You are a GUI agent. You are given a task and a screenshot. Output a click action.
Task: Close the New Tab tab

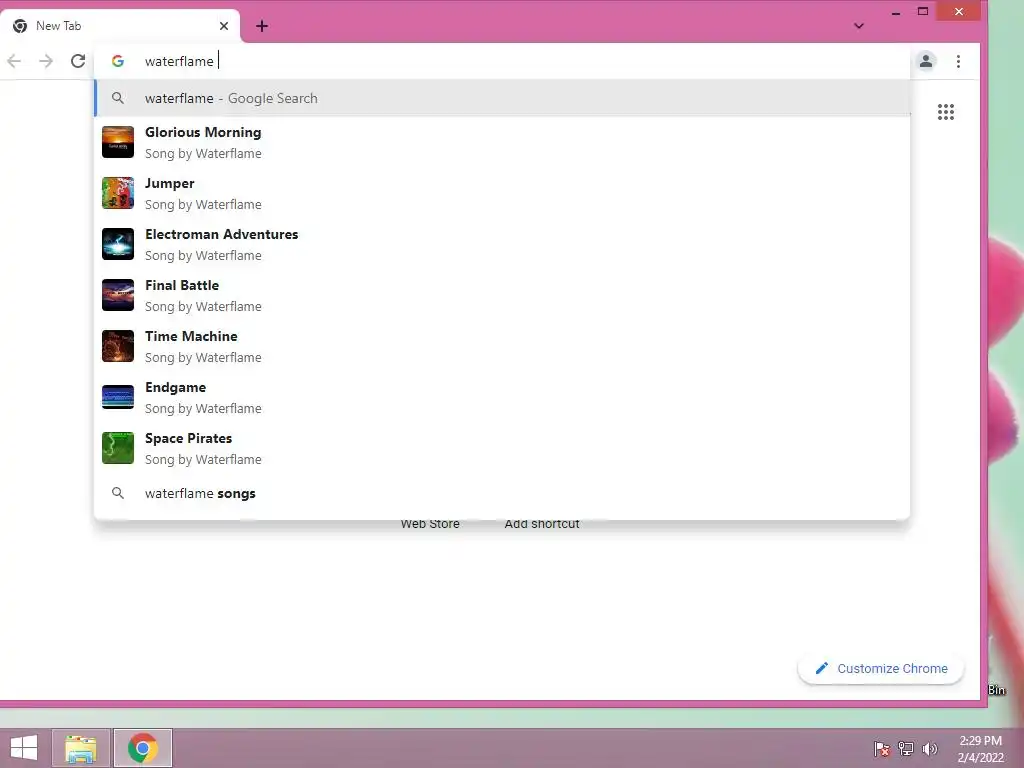click(224, 26)
